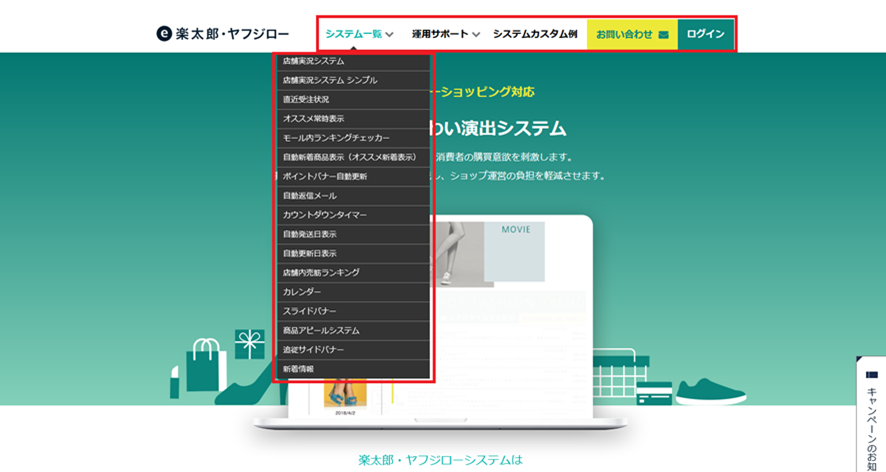Screen dimensions: 886x472
Task: Open カウントダウンタイマー menu item
Action: point(353,215)
